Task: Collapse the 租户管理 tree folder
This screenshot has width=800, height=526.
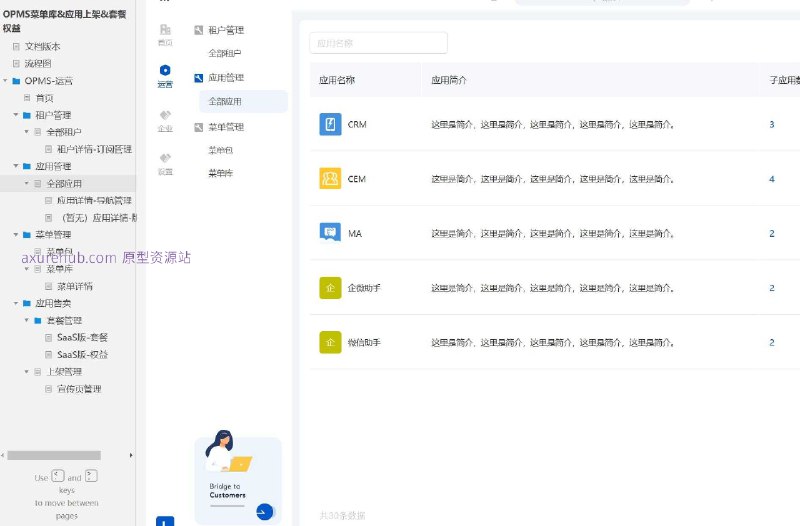Action: coord(16,115)
